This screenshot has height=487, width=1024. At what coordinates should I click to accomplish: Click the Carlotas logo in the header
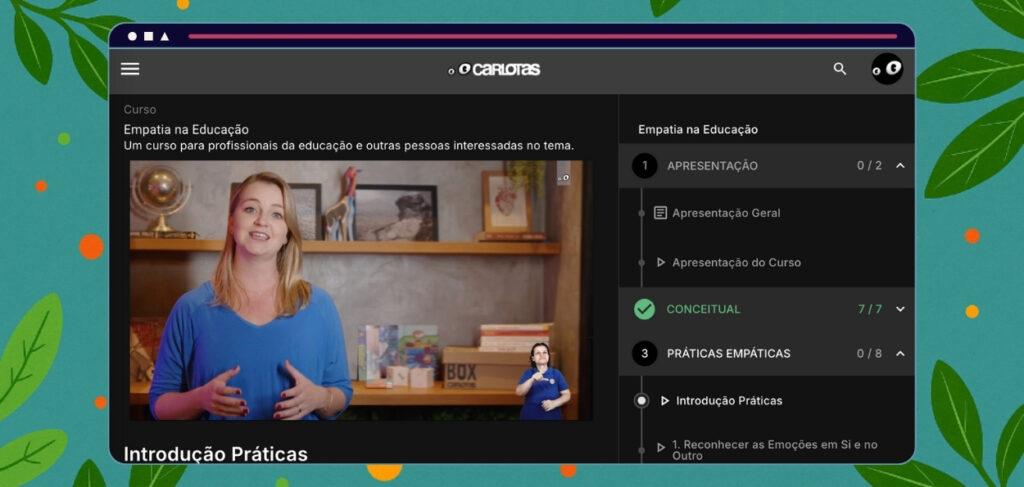pyautogui.click(x=494, y=69)
